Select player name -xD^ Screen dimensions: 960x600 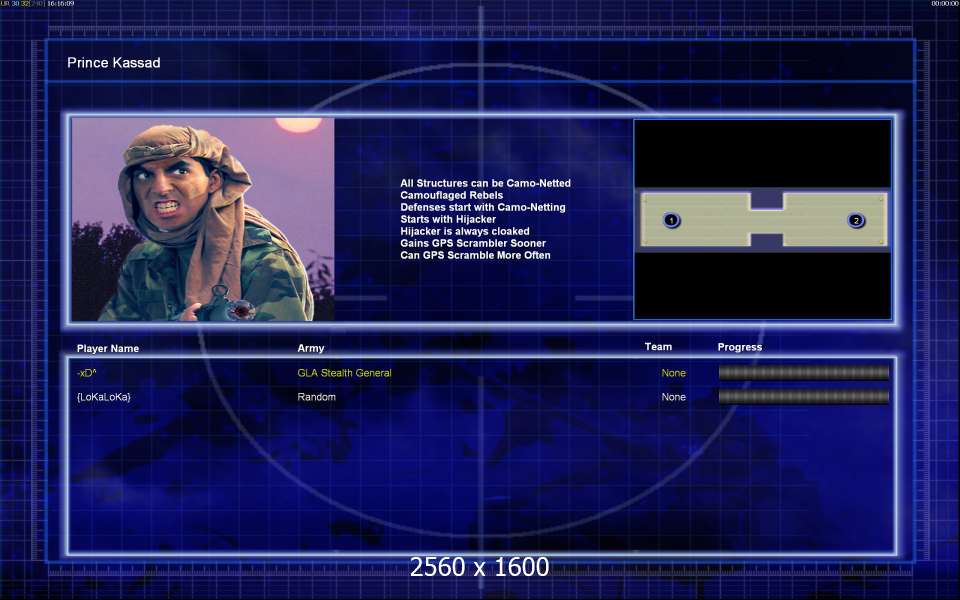pos(87,373)
